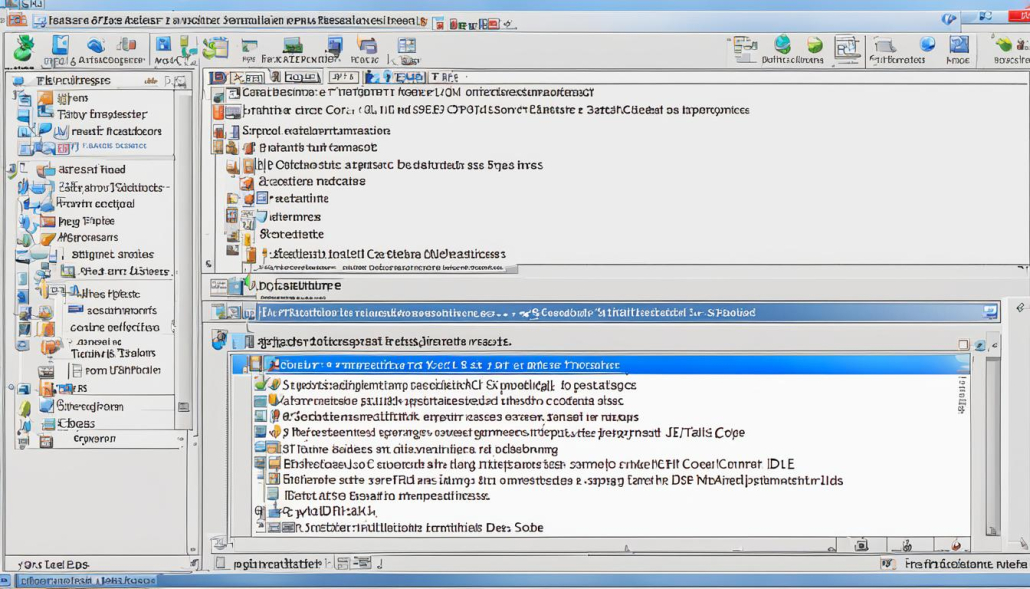Screen dimensions: 1030x589
Task: Expand the plus box near the list bottom
Action: point(259,511)
